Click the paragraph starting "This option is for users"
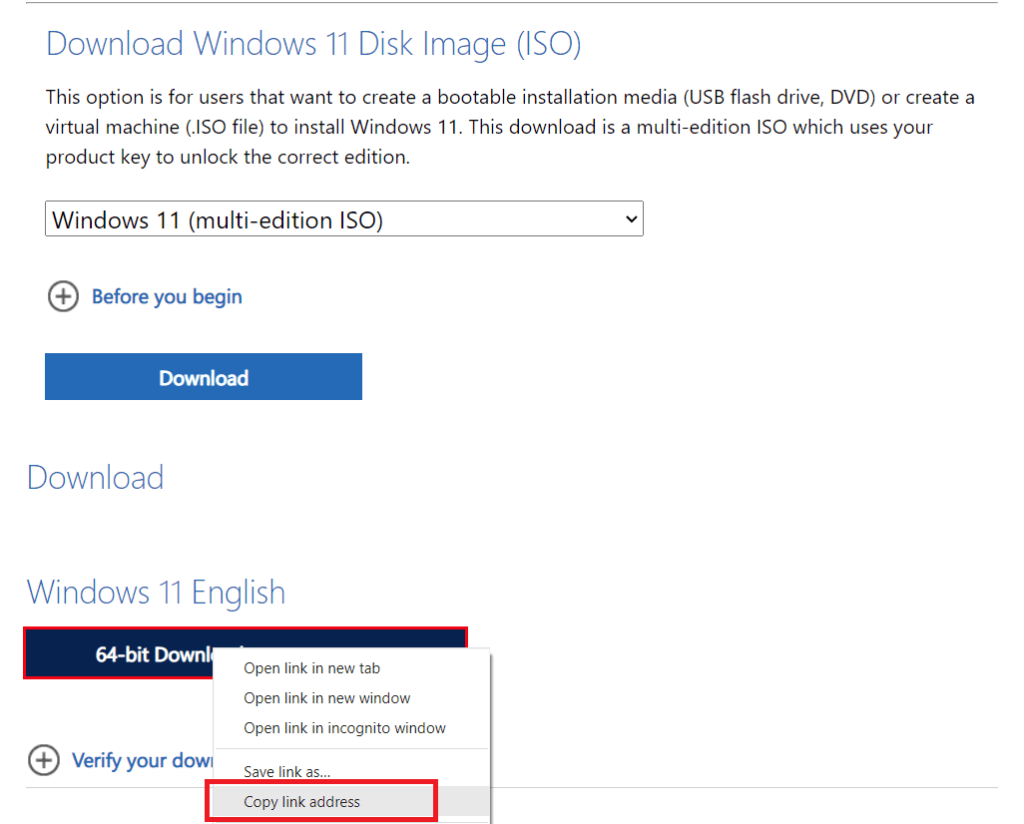 click(510, 127)
